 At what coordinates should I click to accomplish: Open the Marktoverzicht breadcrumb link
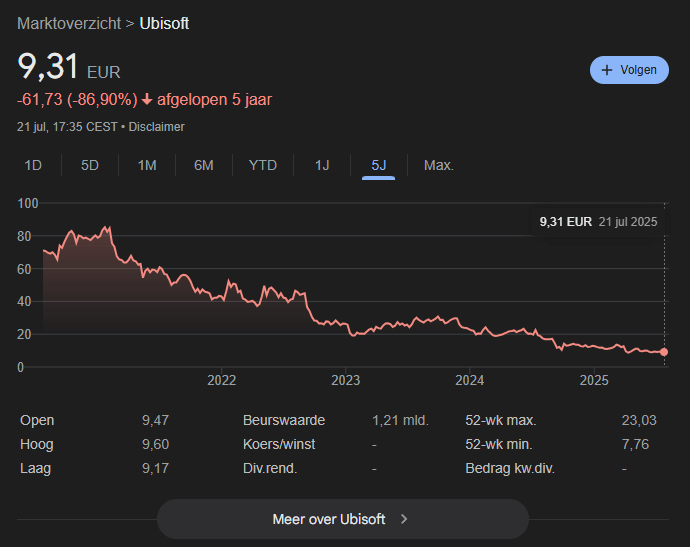tap(69, 23)
